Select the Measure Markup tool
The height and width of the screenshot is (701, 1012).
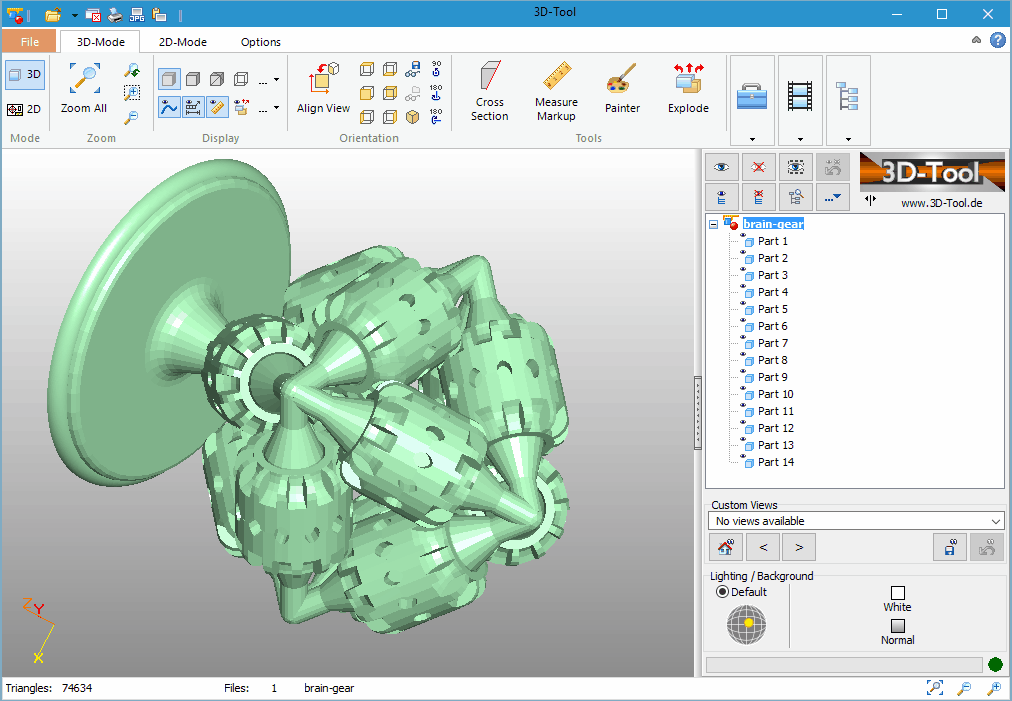pos(556,91)
